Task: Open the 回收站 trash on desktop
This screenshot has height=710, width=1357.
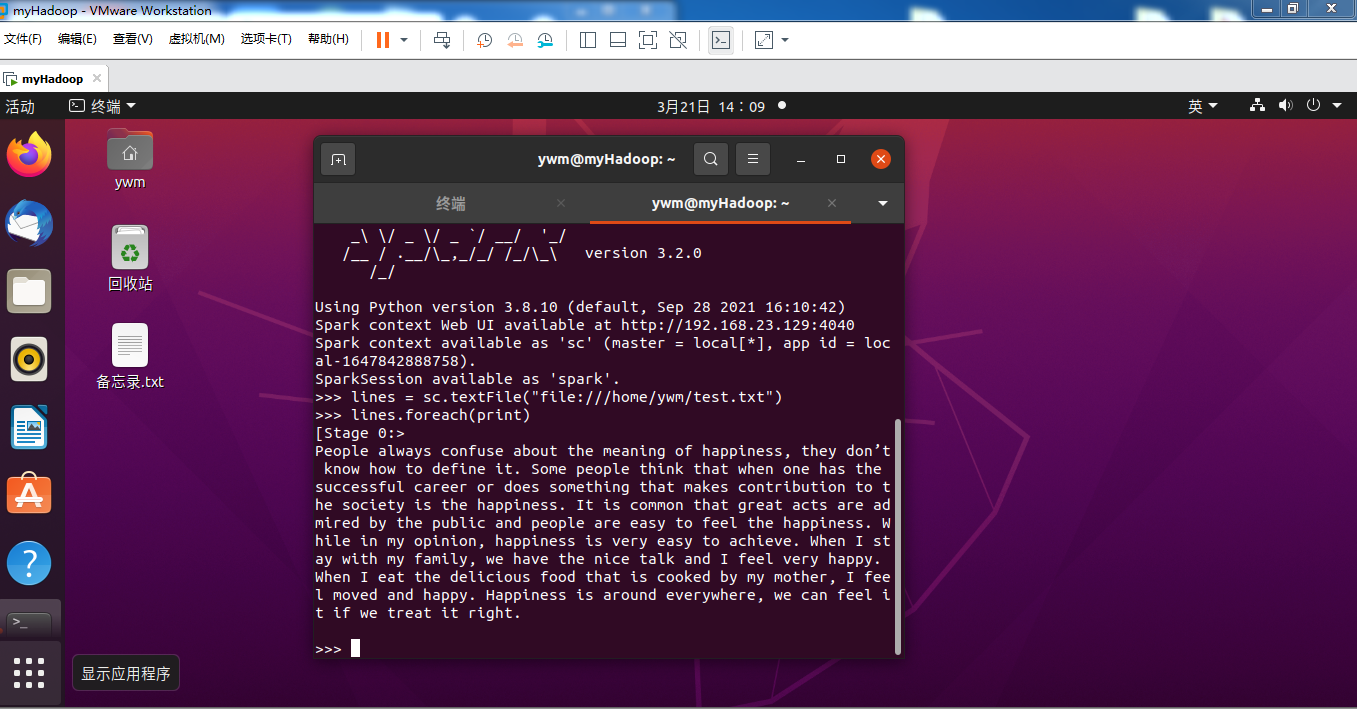Action: pos(130,258)
